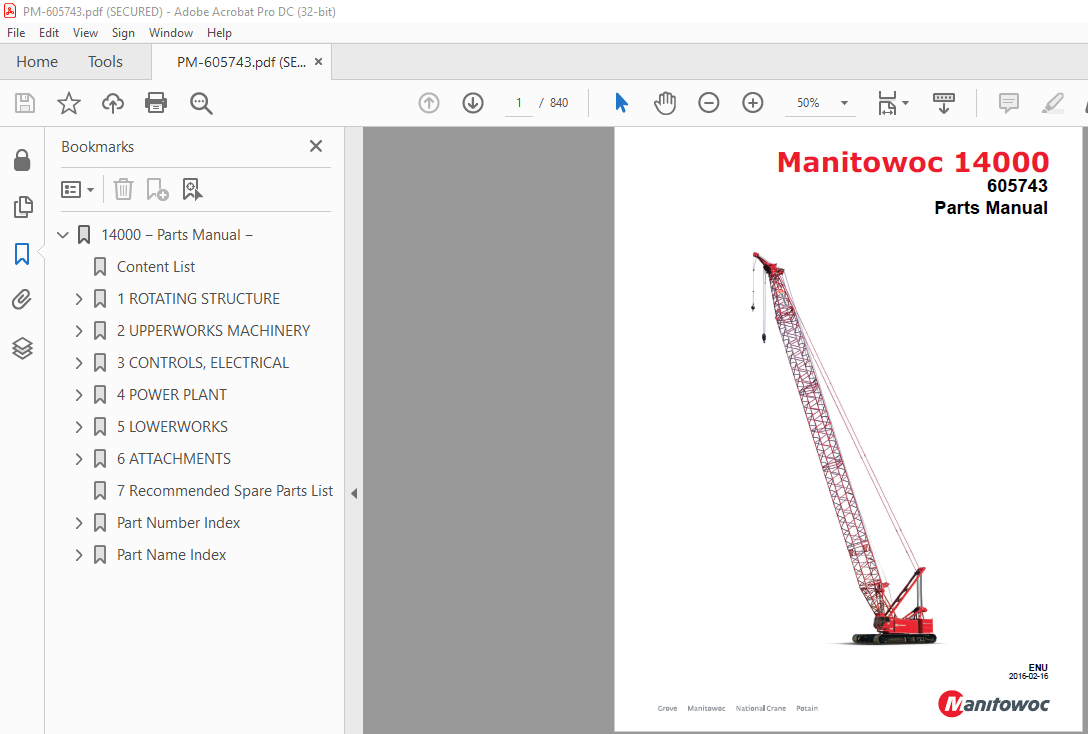The width and height of the screenshot is (1088, 734).
Task: Click the Fit page scrolling icon
Action: (x=887, y=103)
